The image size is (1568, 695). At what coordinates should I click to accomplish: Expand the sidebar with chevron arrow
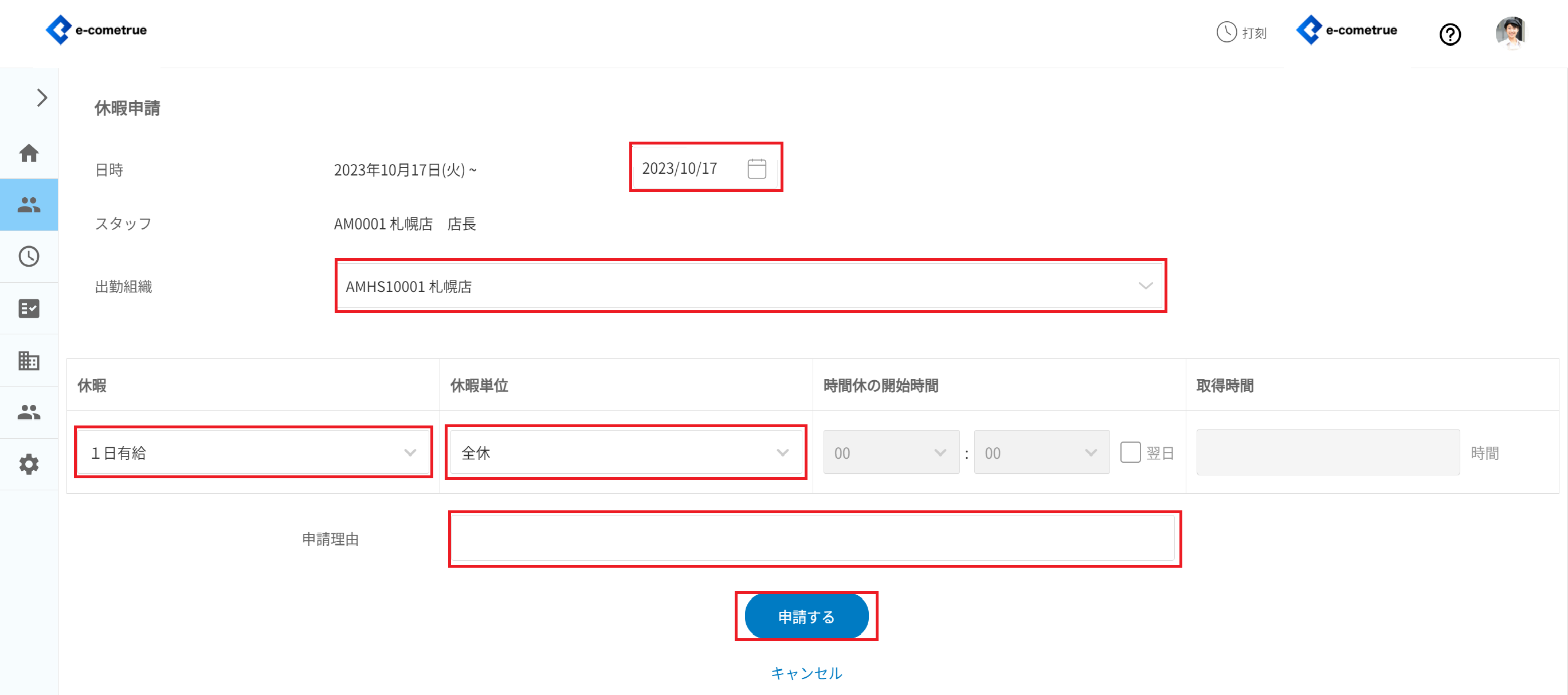(41, 97)
